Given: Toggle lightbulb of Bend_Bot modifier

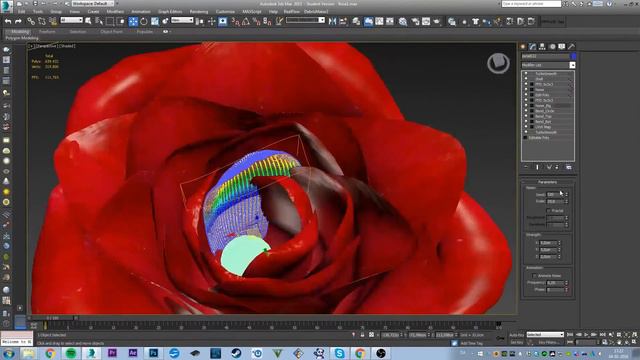Looking at the screenshot, I should 526,122.
